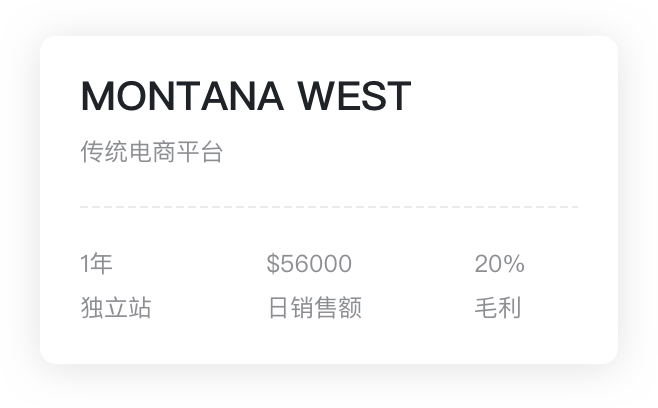658x408 pixels.
Task: Click the dashed divider line
Action: 329,207
